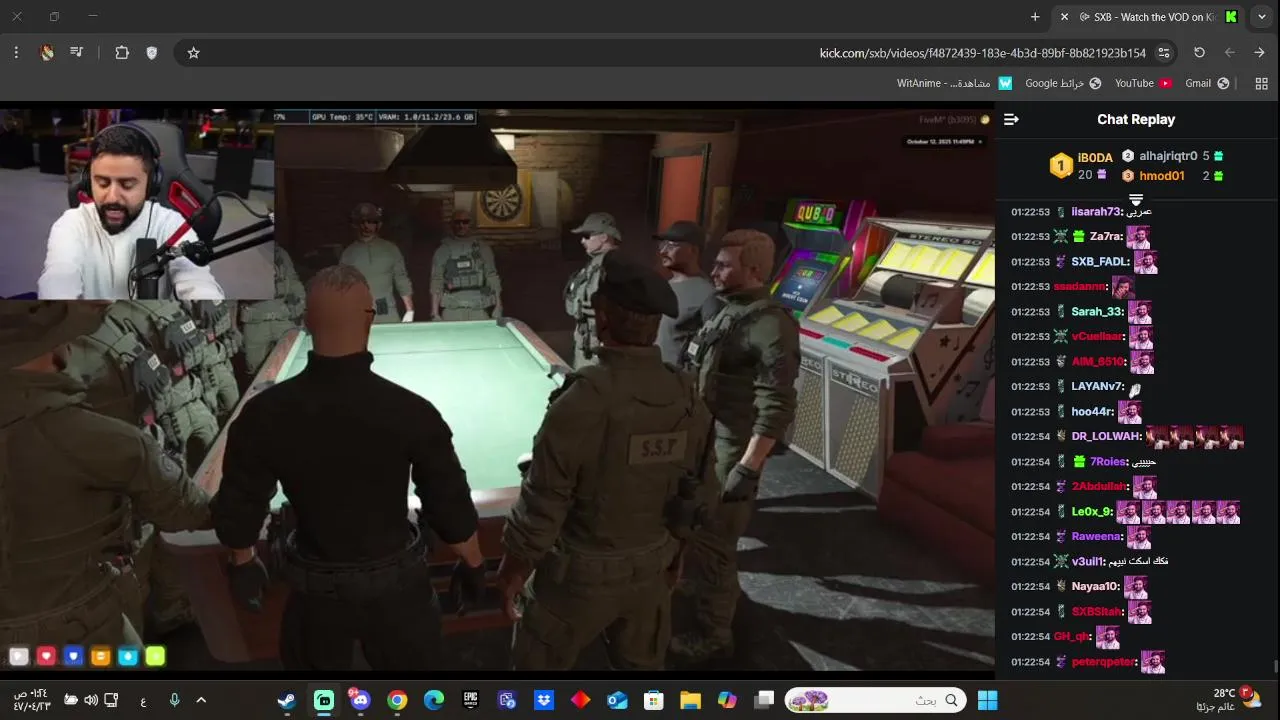Click username Sarah_33 in chat
The height and width of the screenshot is (720, 1280).
click(1097, 312)
